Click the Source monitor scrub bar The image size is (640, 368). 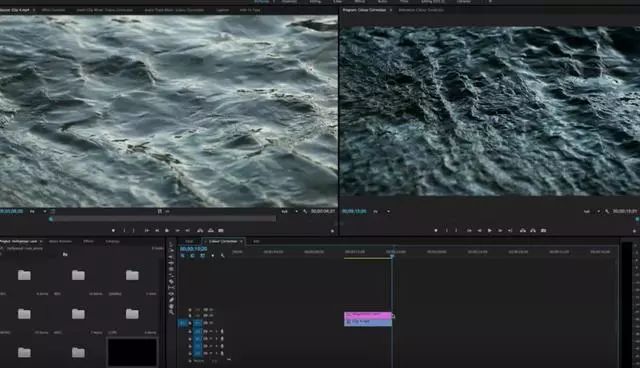(x=163, y=219)
